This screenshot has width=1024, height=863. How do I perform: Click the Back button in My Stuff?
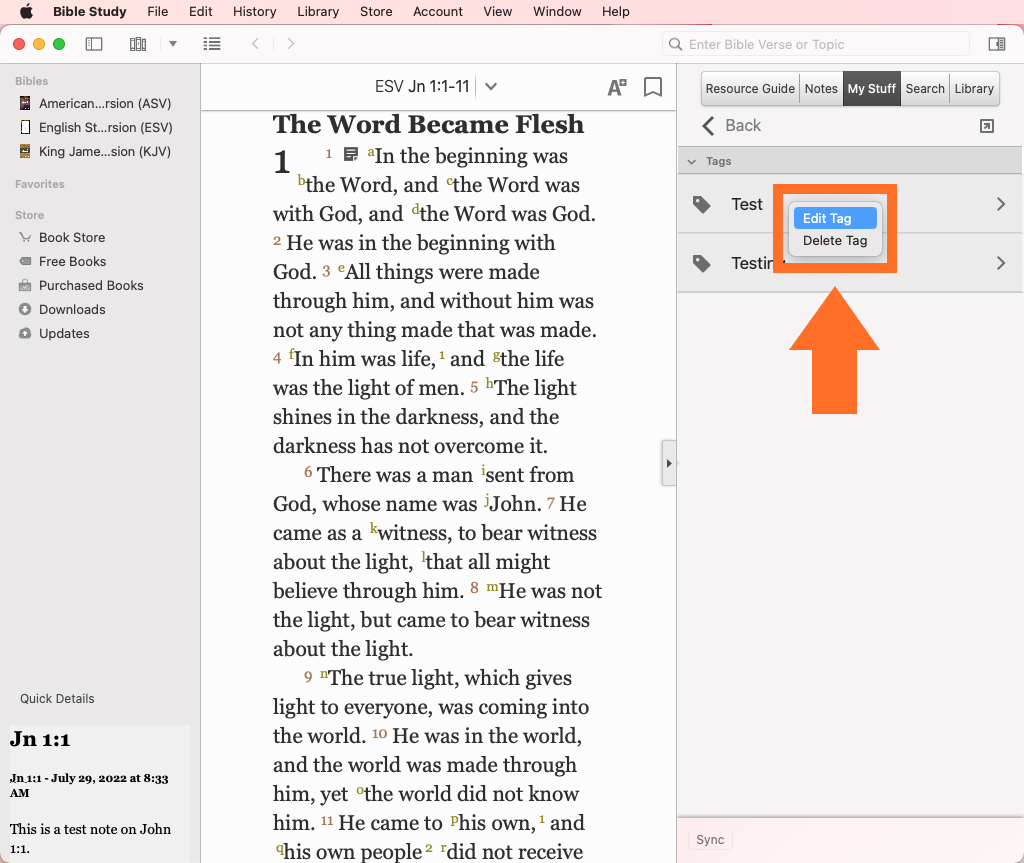731,125
